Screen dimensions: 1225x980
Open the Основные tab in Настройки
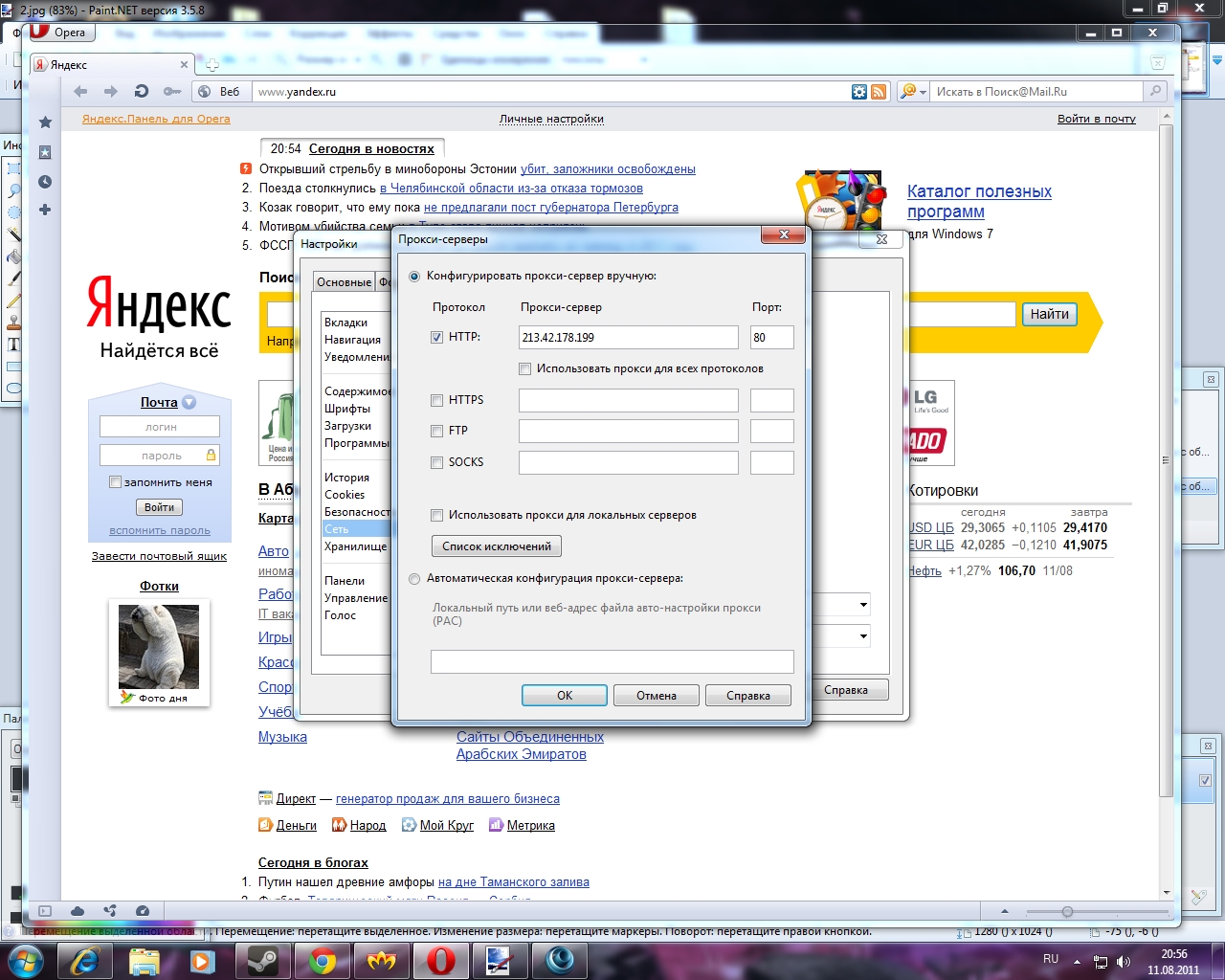[x=345, y=281]
